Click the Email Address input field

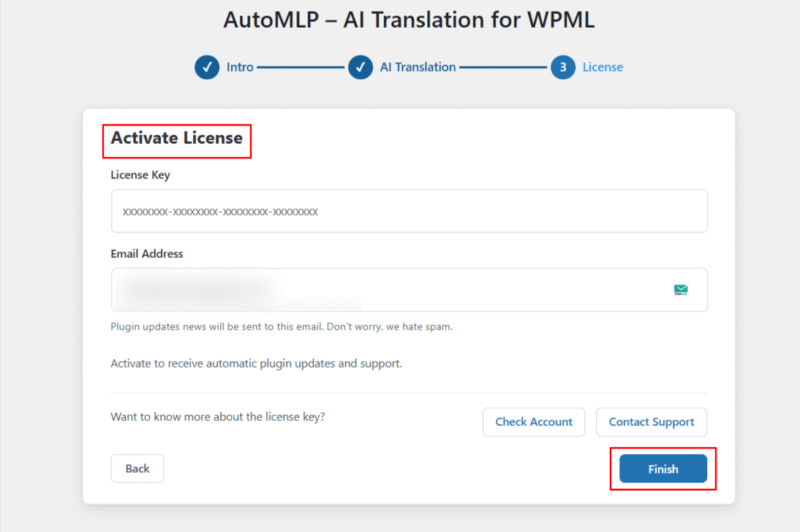409,290
